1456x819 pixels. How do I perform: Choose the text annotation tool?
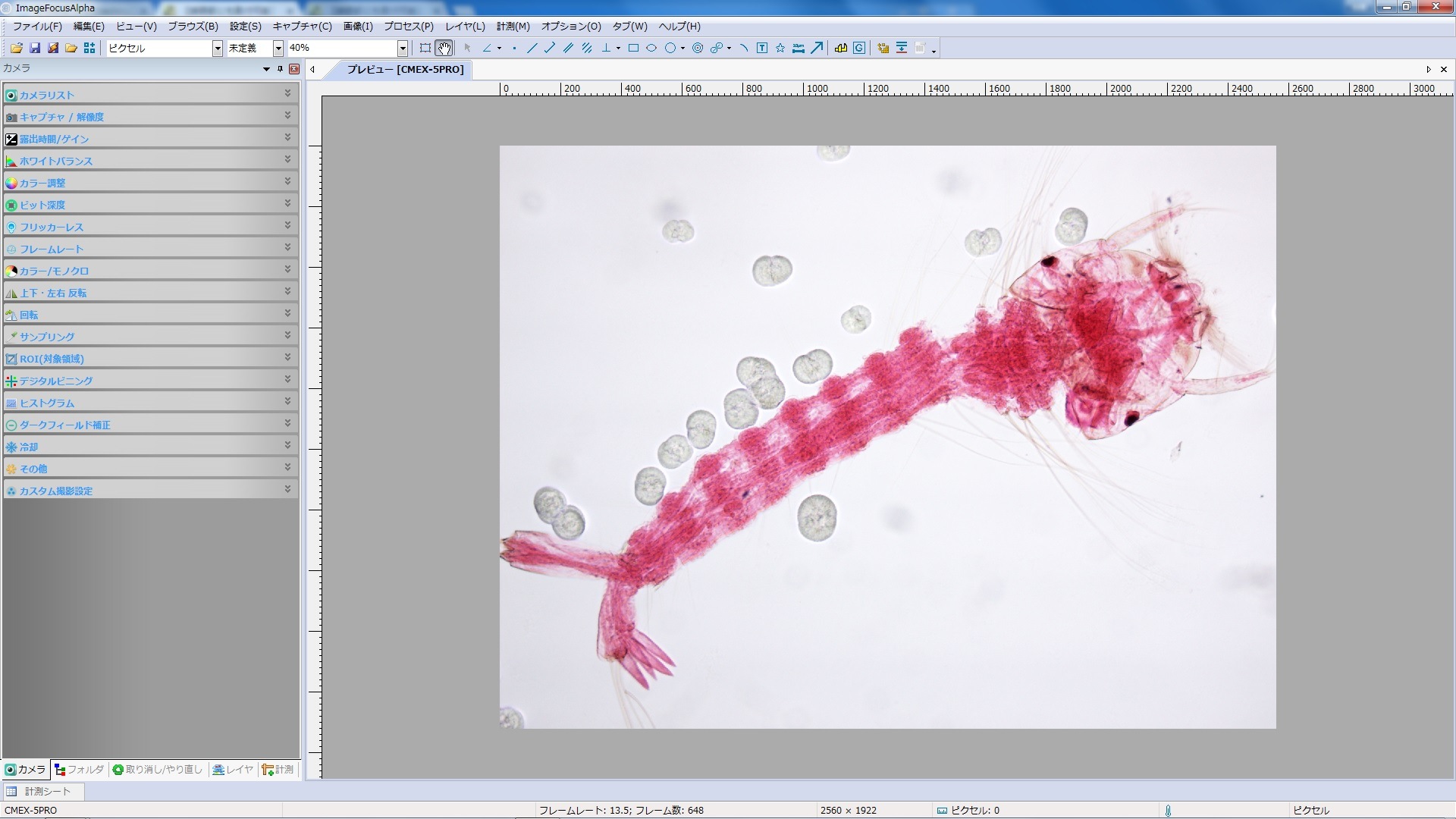(762, 48)
